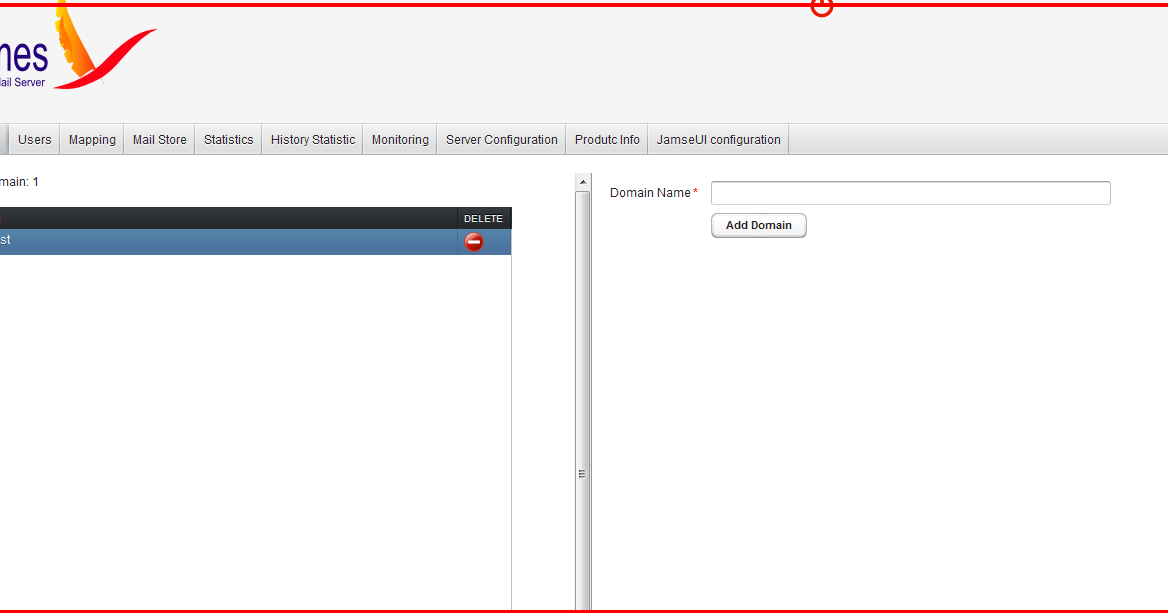The image size is (1168, 613).
Task: Click the scrollbar up arrow
Action: 583,180
